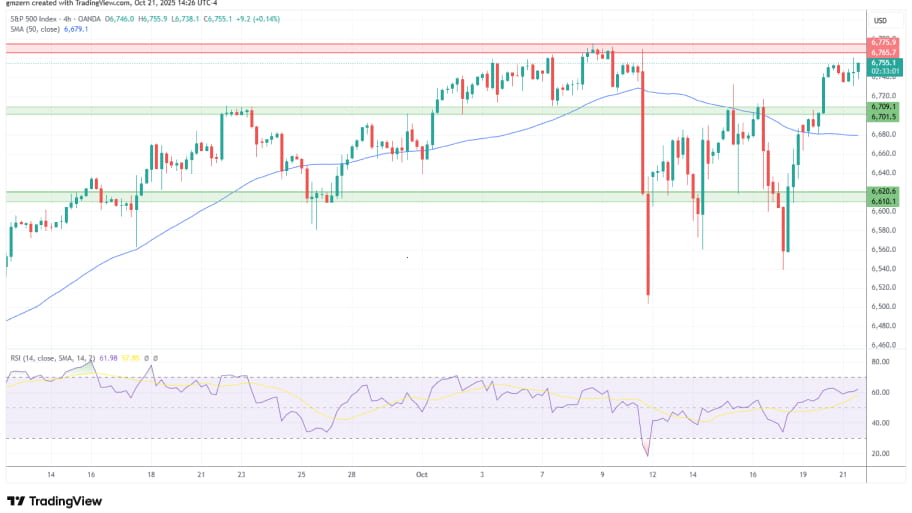Open the USD currency selector
The image size is (912, 513).
point(881,21)
